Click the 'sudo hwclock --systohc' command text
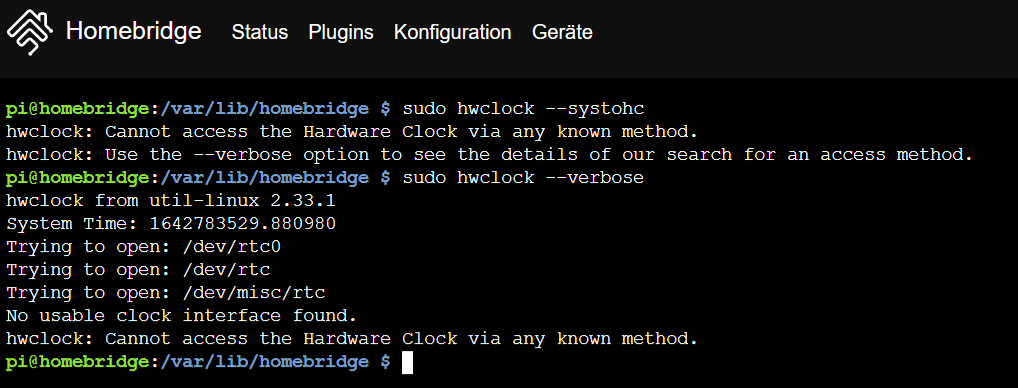 pos(523,108)
